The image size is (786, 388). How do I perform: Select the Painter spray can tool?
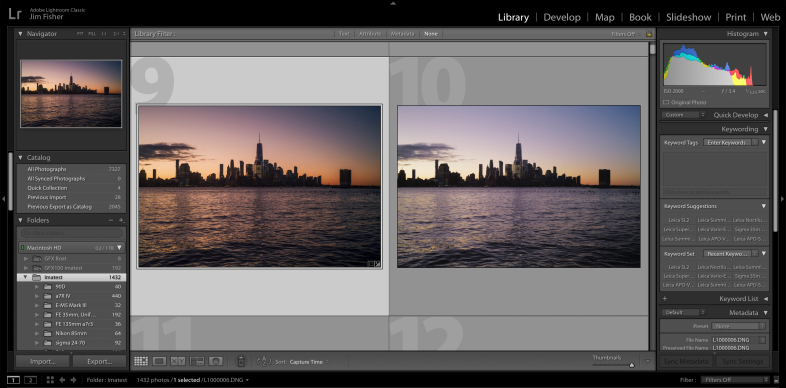click(241, 361)
